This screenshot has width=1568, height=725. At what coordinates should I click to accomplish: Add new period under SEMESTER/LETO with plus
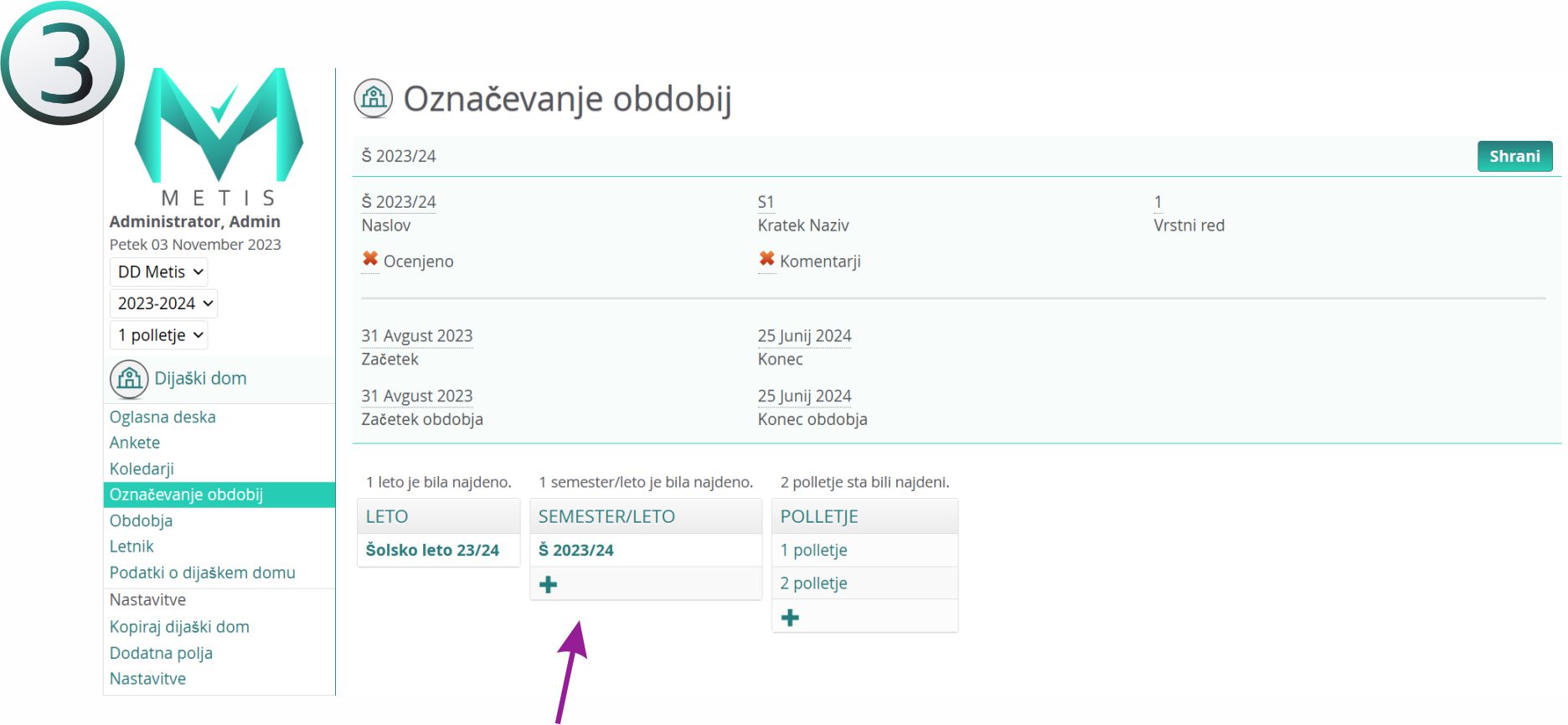[549, 585]
